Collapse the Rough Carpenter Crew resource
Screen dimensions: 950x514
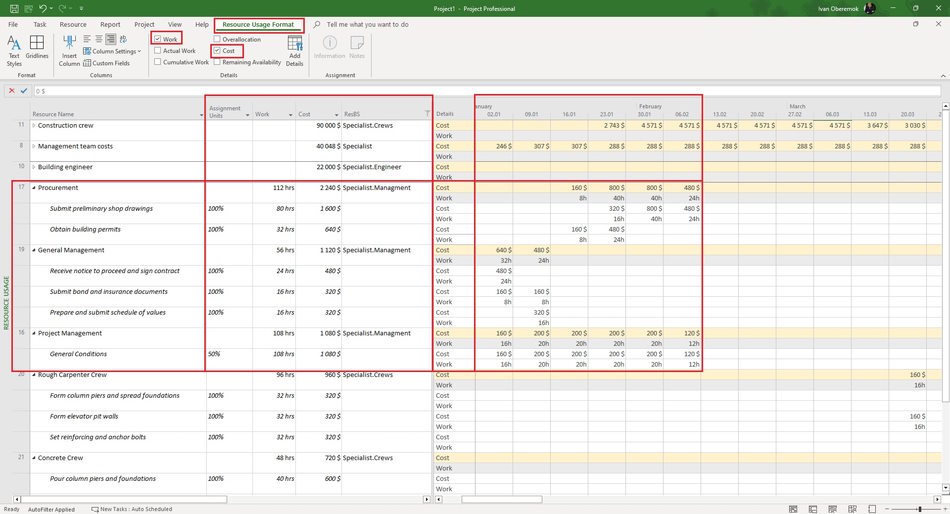pyautogui.click(x=34, y=375)
